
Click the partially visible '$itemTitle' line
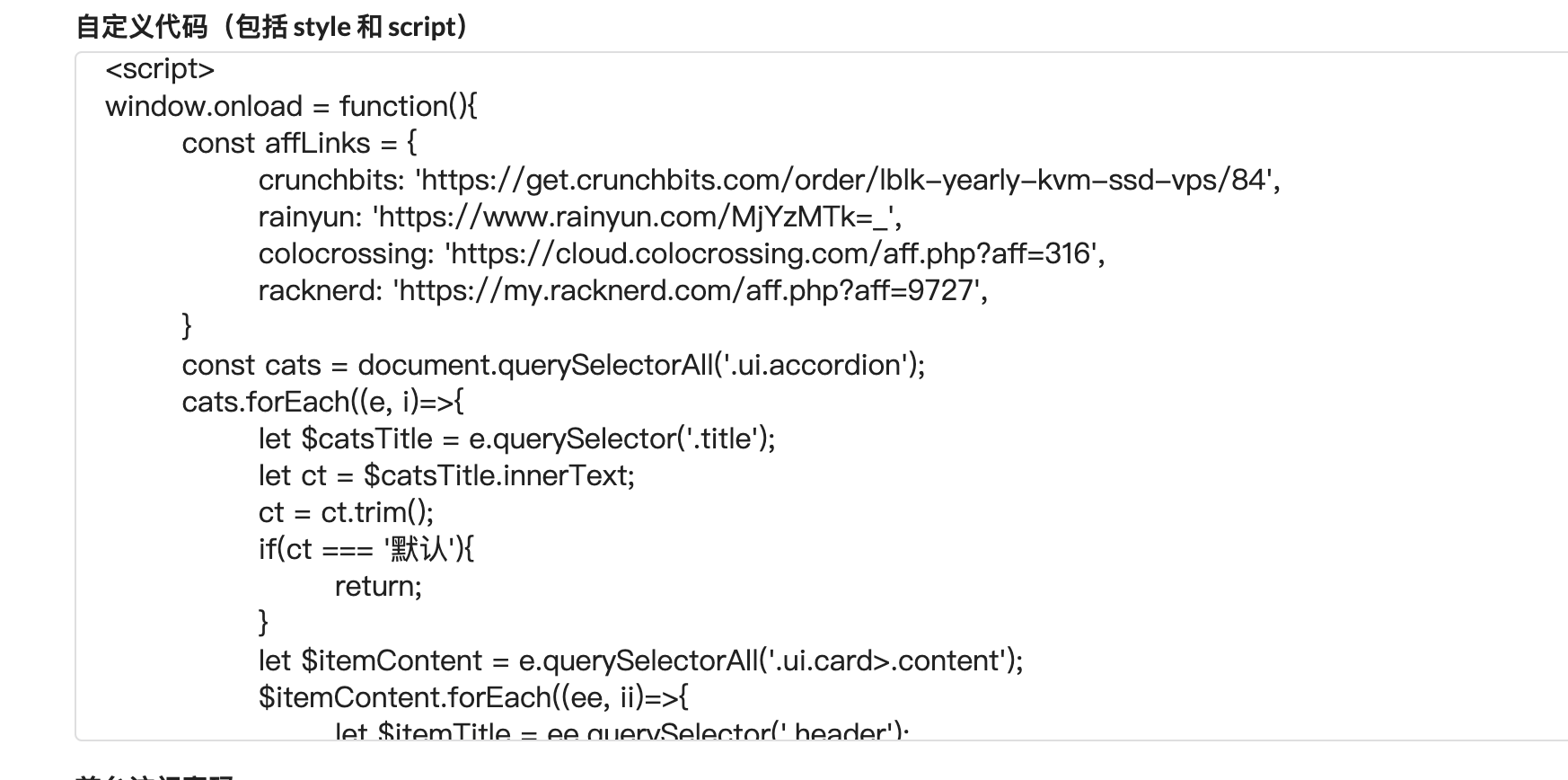click(621, 730)
